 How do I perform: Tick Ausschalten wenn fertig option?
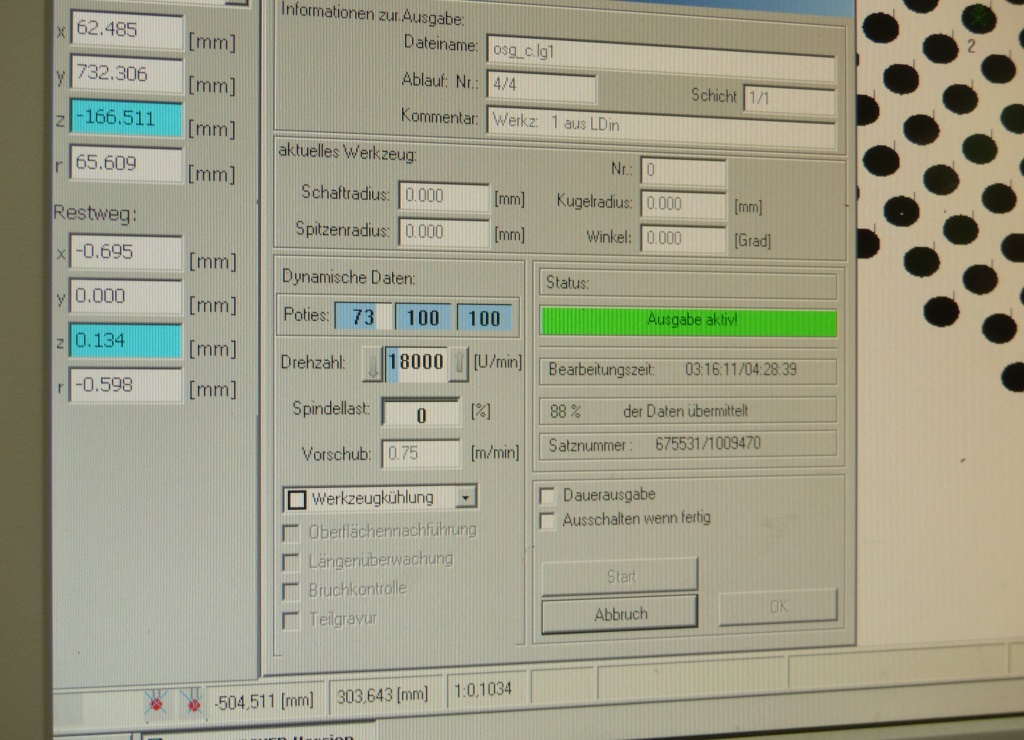547,520
